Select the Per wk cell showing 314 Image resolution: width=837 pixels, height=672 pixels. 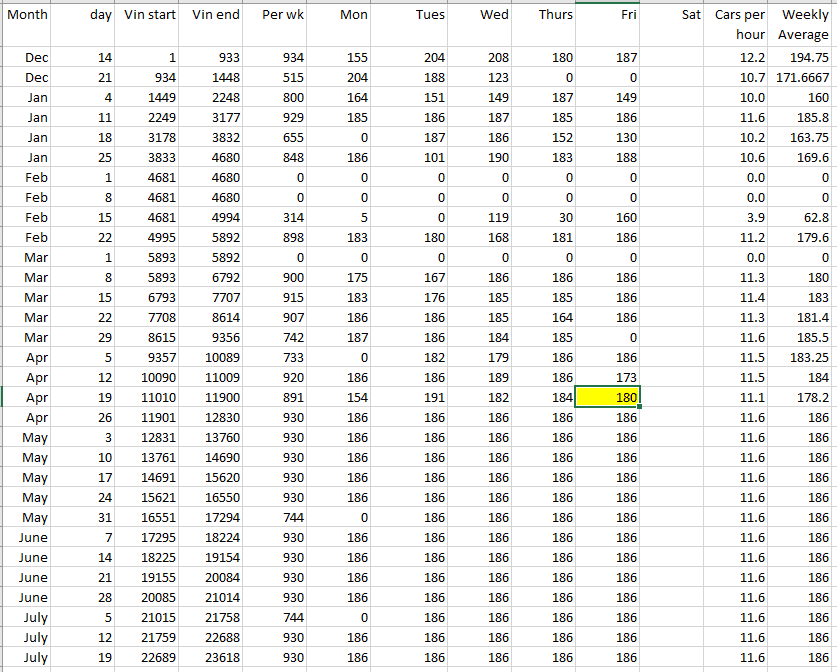click(277, 217)
